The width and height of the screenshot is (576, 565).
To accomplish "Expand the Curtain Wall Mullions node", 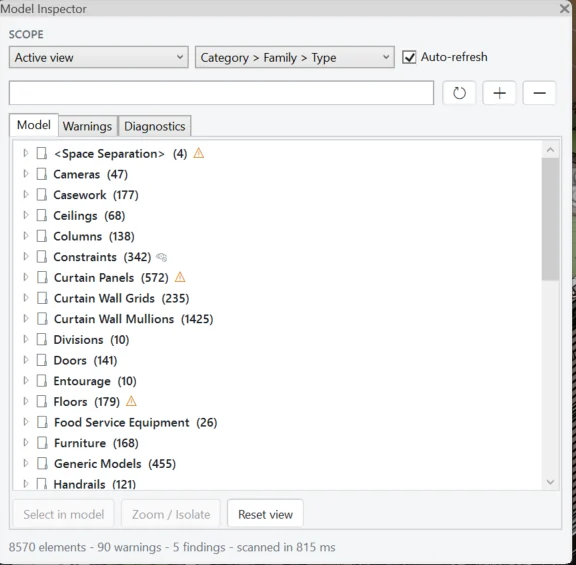I will coord(25,318).
